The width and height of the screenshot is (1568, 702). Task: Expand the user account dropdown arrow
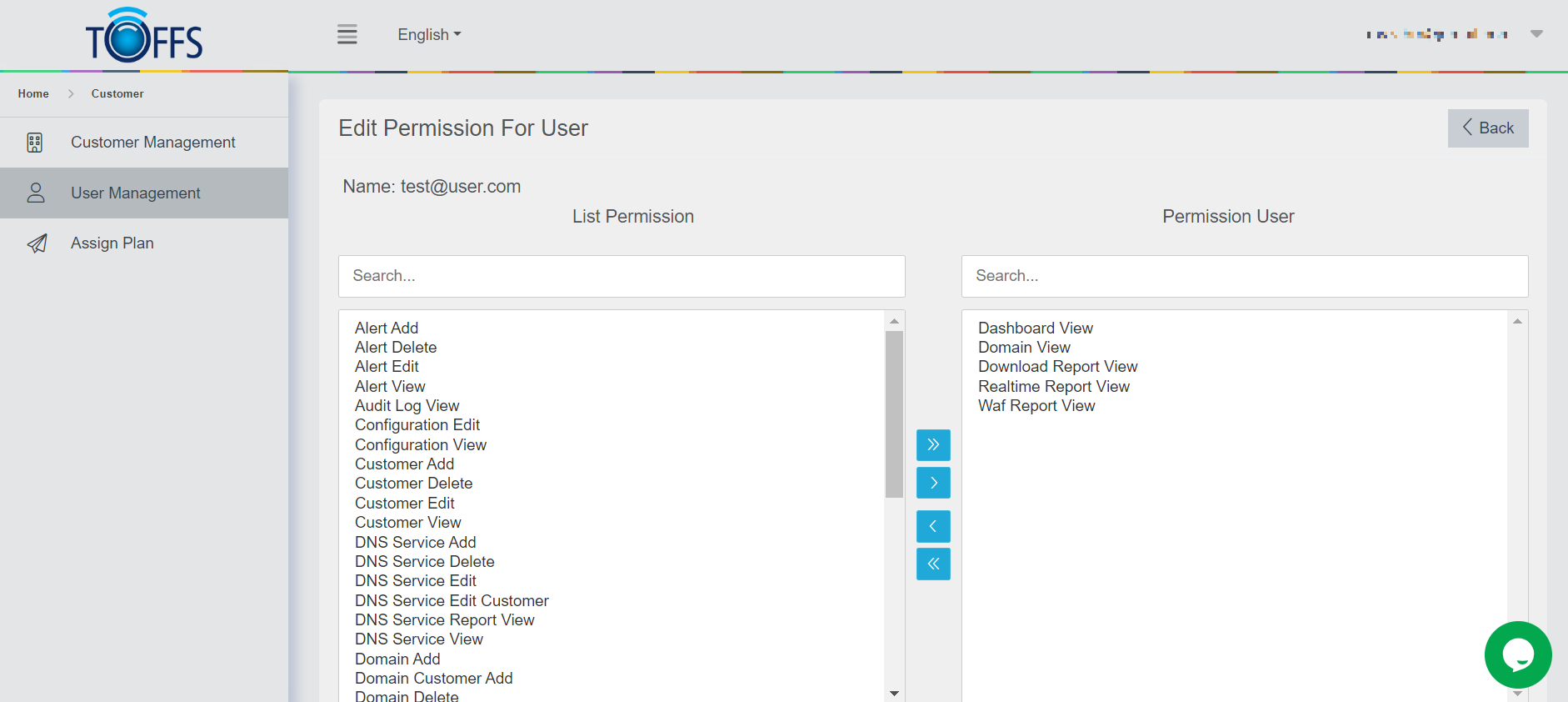1536,34
